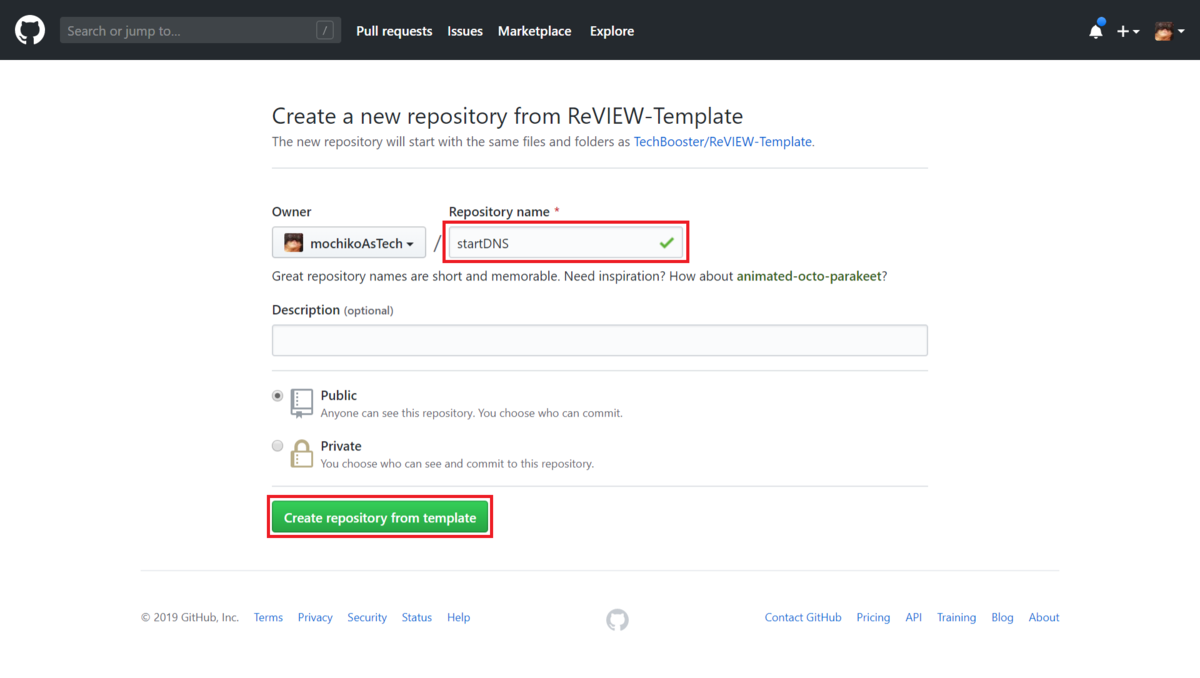
Task: Open the Blog footer link
Action: coord(1002,618)
